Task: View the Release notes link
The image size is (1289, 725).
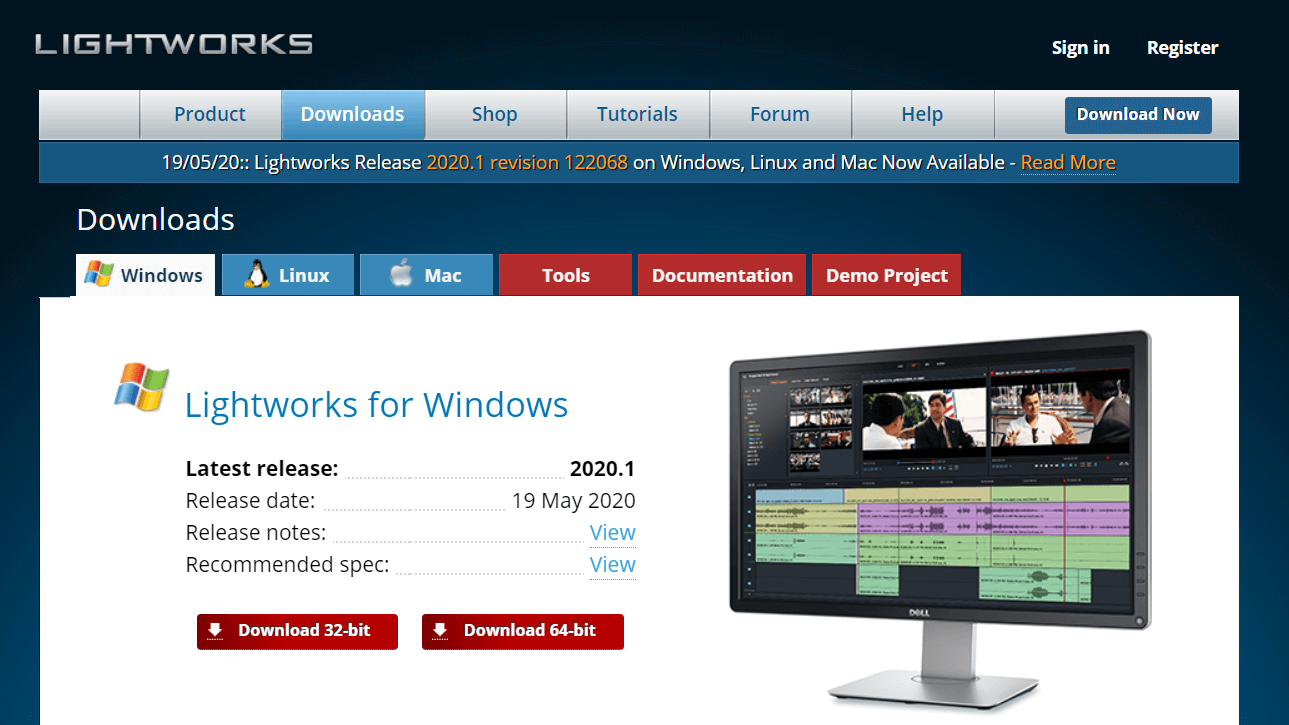Action: click(612, 533)
